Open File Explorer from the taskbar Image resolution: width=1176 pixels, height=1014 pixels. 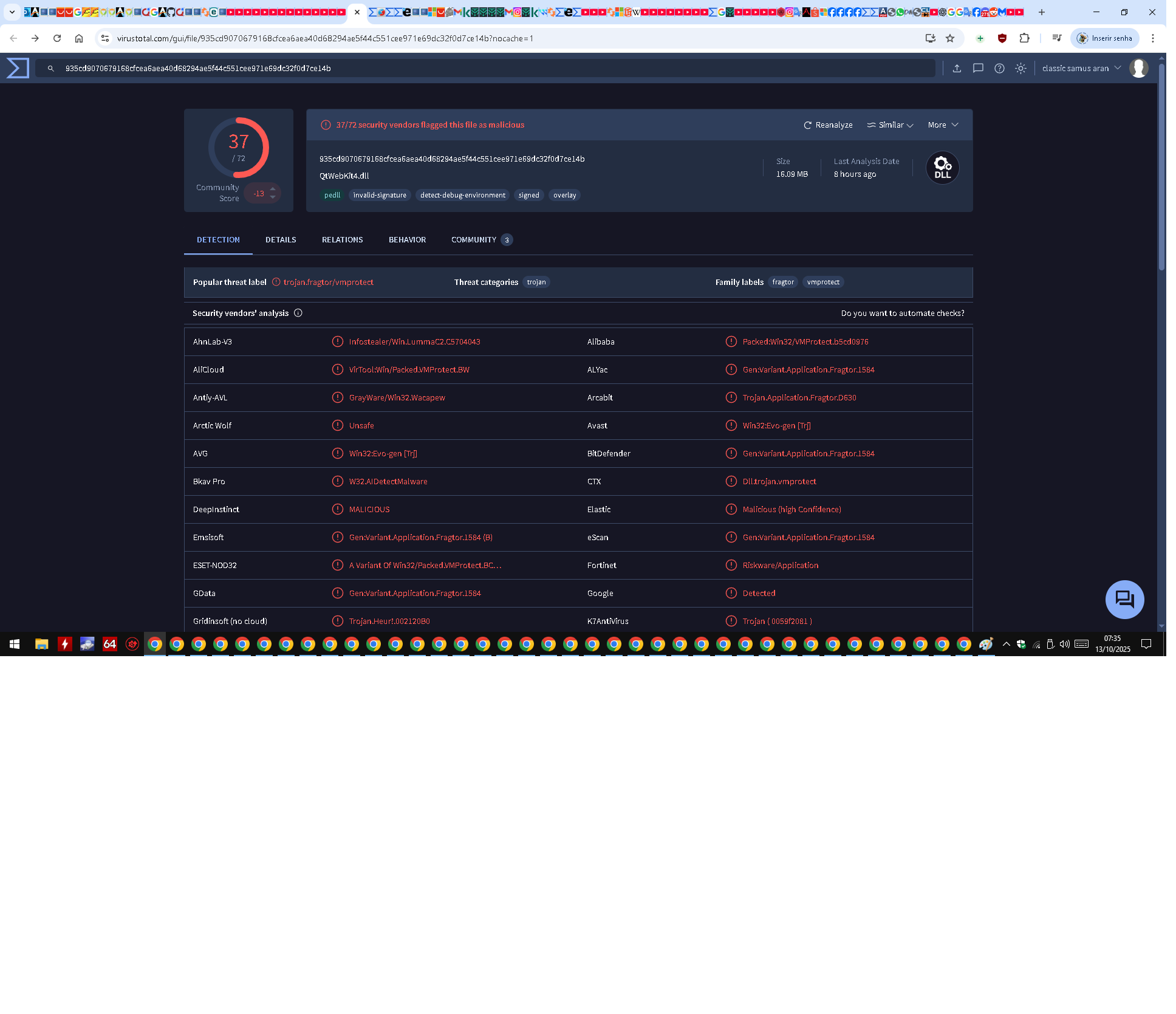click(41, 644)
